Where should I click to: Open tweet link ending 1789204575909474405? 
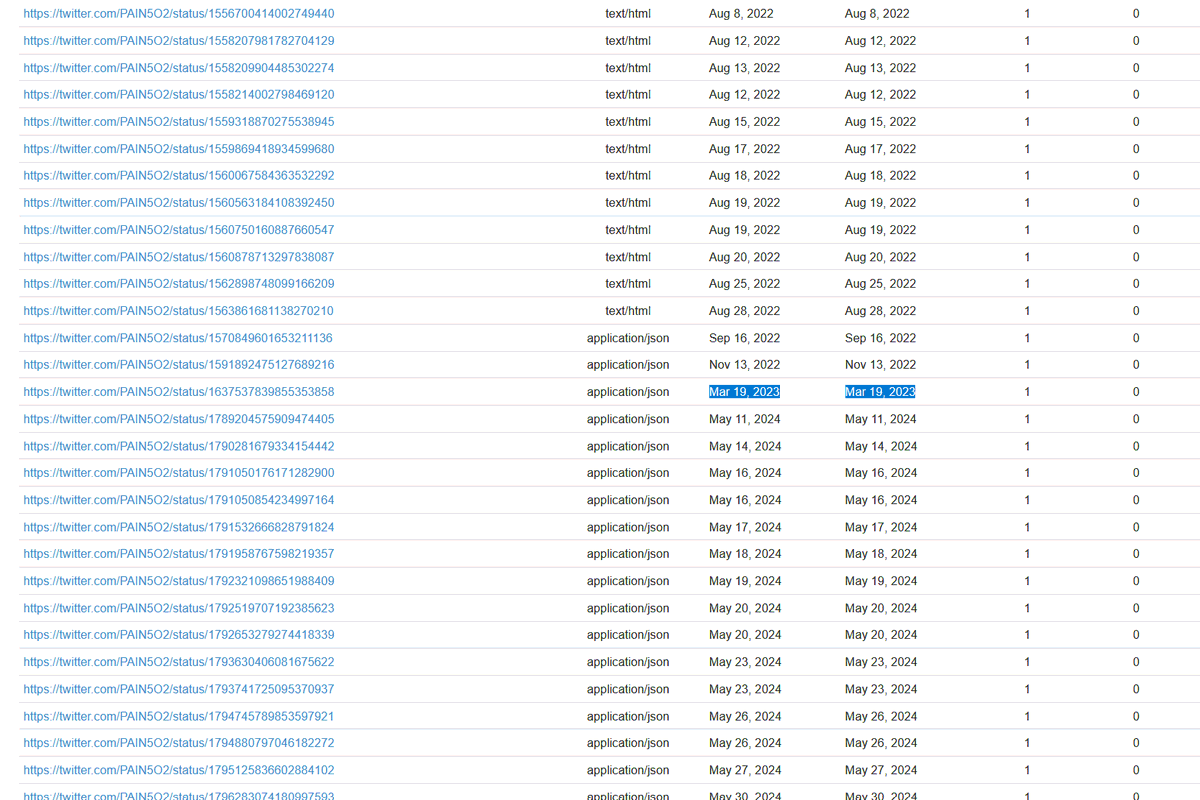(x=179, y=419)
